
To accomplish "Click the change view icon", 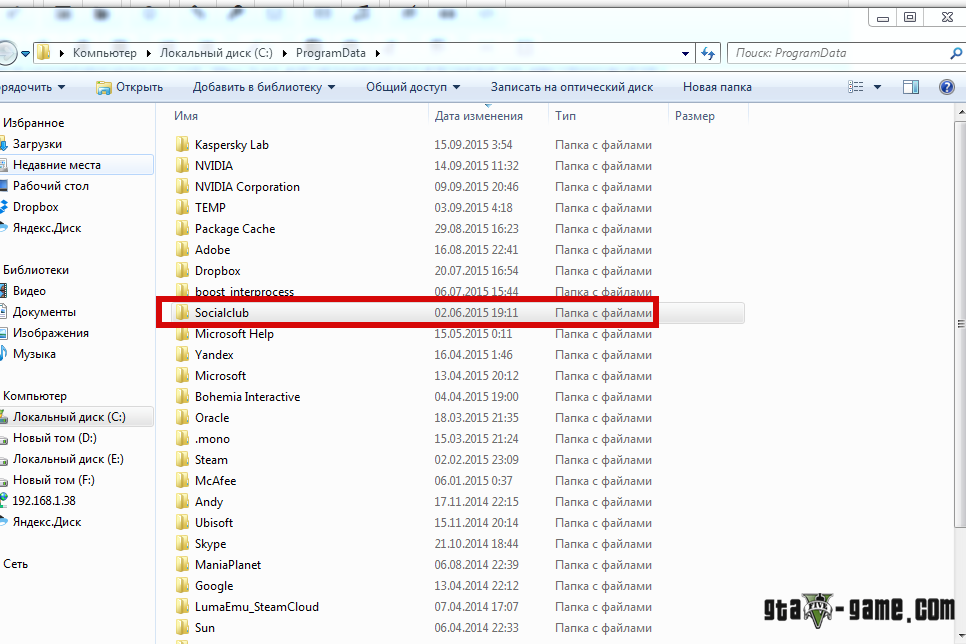I will (x=856, y=87).
